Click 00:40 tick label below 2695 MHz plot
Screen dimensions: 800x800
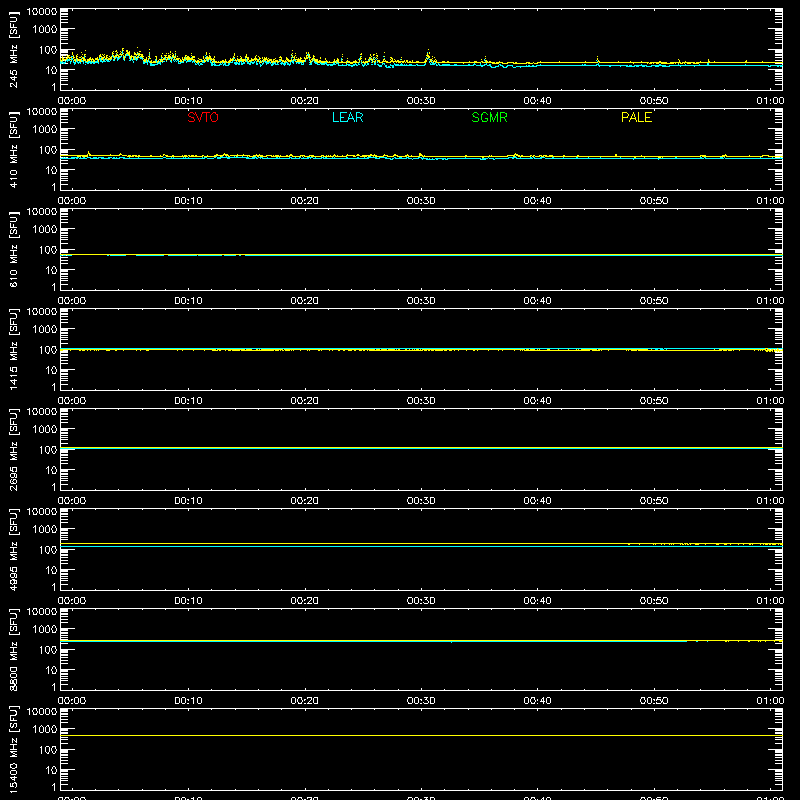[x=537, y=501]
